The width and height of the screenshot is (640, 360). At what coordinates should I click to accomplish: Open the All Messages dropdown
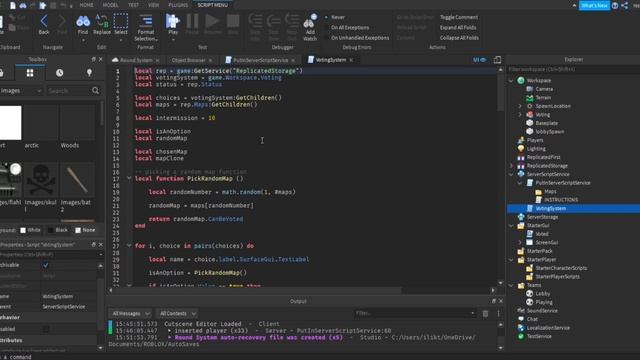tap(131, 313)
